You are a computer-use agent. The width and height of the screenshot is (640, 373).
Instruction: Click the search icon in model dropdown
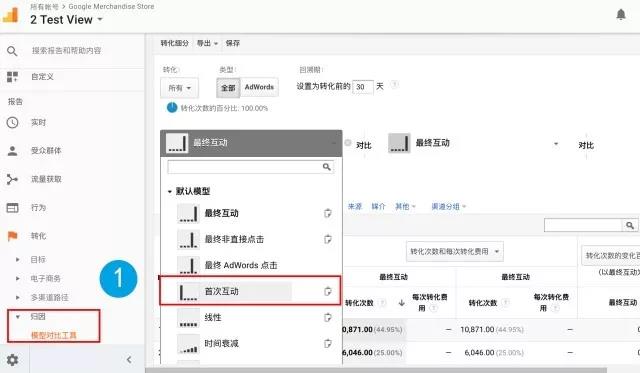click(x=327, y=167)
